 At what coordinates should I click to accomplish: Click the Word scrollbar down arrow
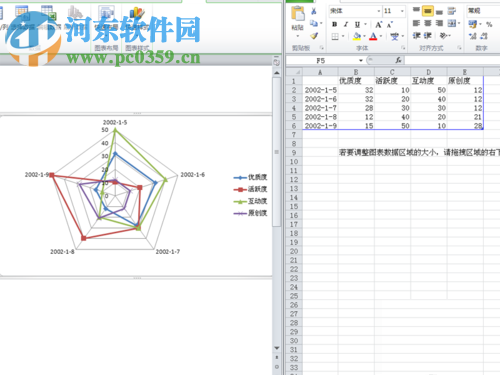click(277, 348)
